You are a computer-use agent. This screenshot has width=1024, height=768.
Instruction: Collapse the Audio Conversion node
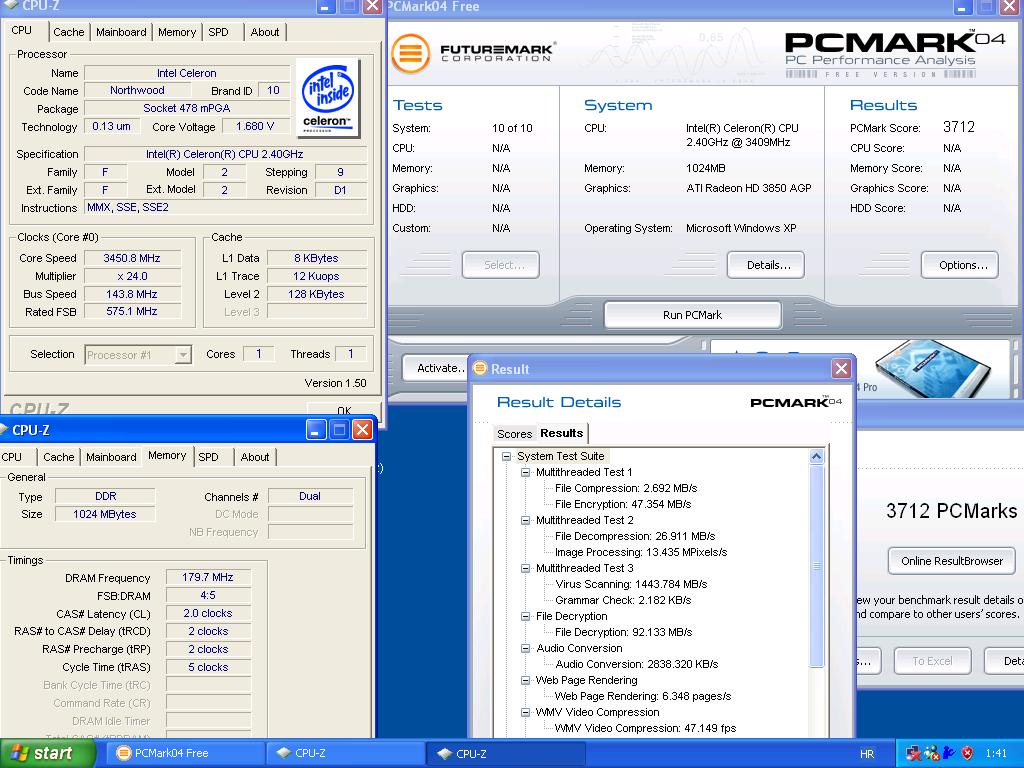point(525,648)
